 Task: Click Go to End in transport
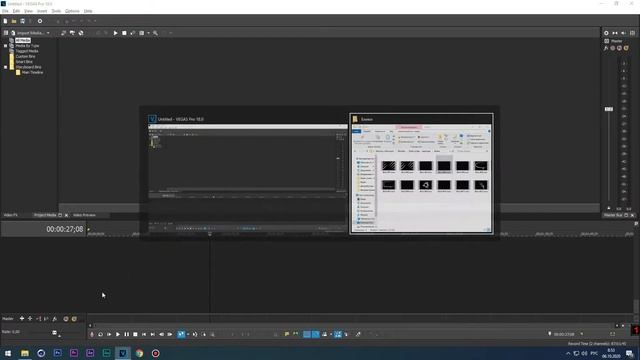point(153,334)
